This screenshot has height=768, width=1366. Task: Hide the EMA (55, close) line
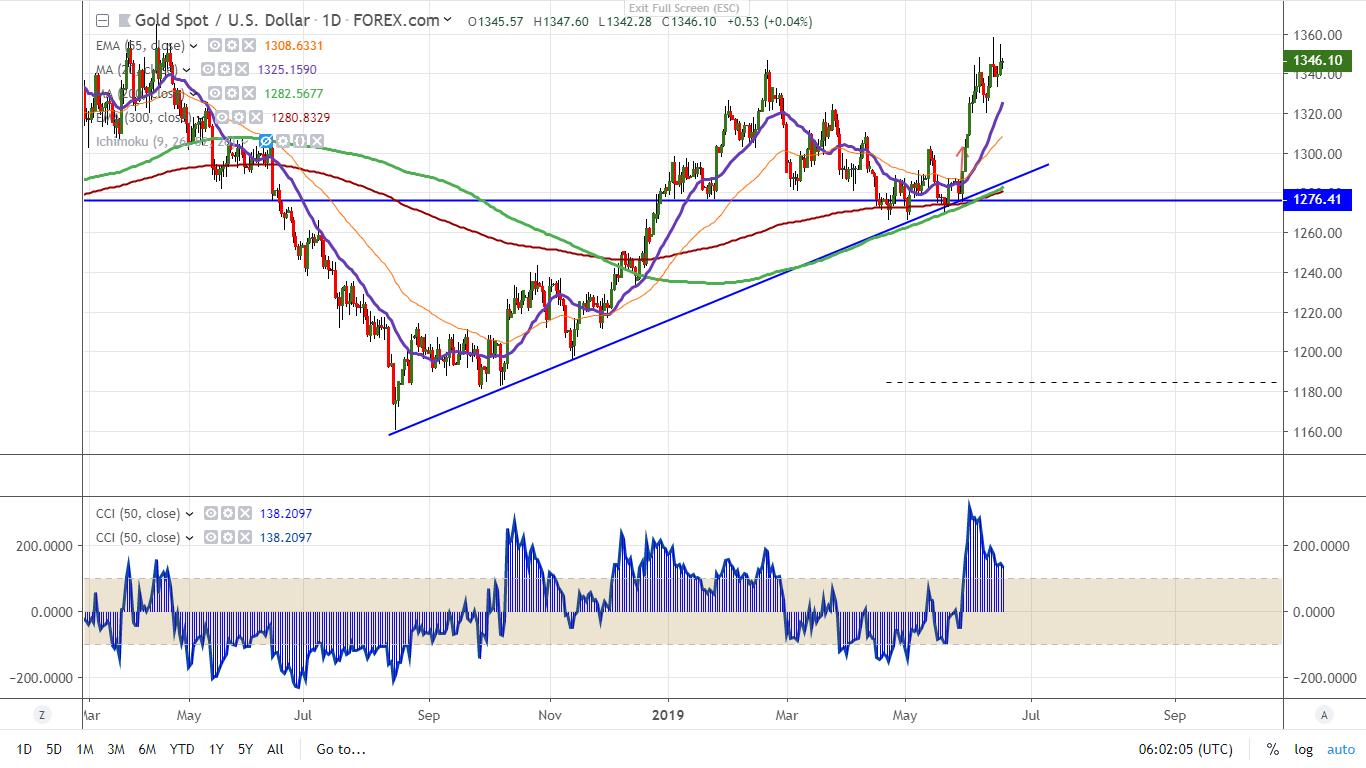pyautogui.click(x=214, y=46)
